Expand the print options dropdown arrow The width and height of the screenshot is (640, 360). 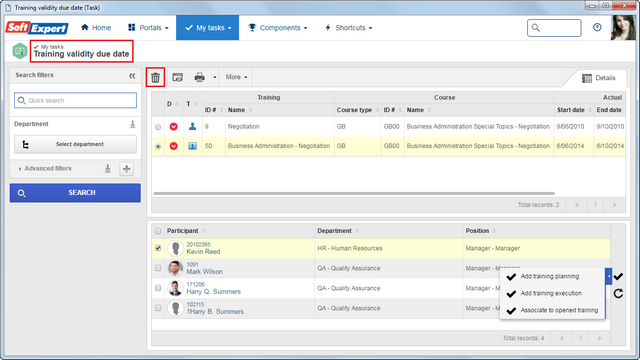(x=215, y=77)
